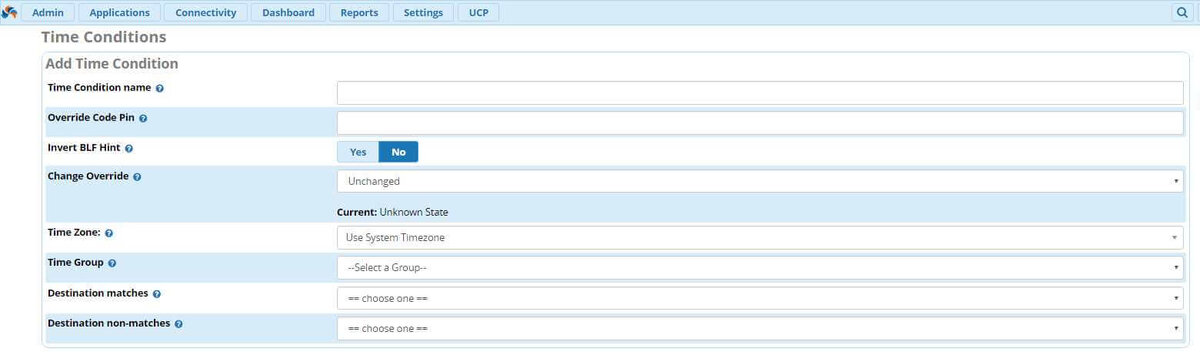
Task: Click the FreePBX logo icon
Action: click(10, 13)
